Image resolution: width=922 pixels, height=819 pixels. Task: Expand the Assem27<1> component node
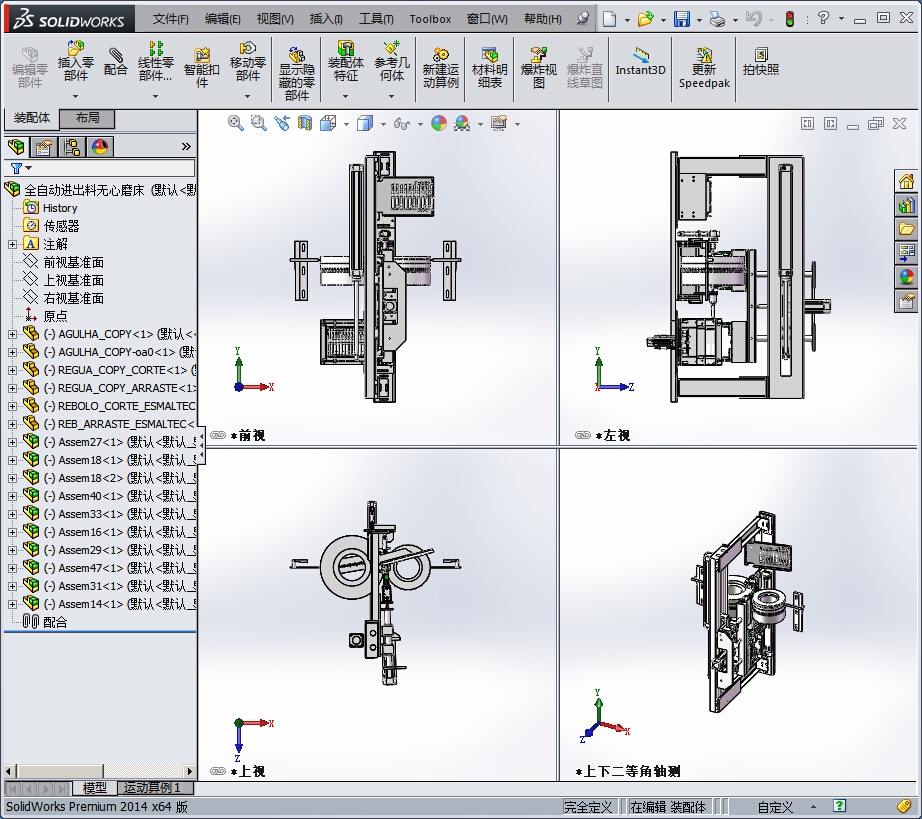(x=12, y=442)
